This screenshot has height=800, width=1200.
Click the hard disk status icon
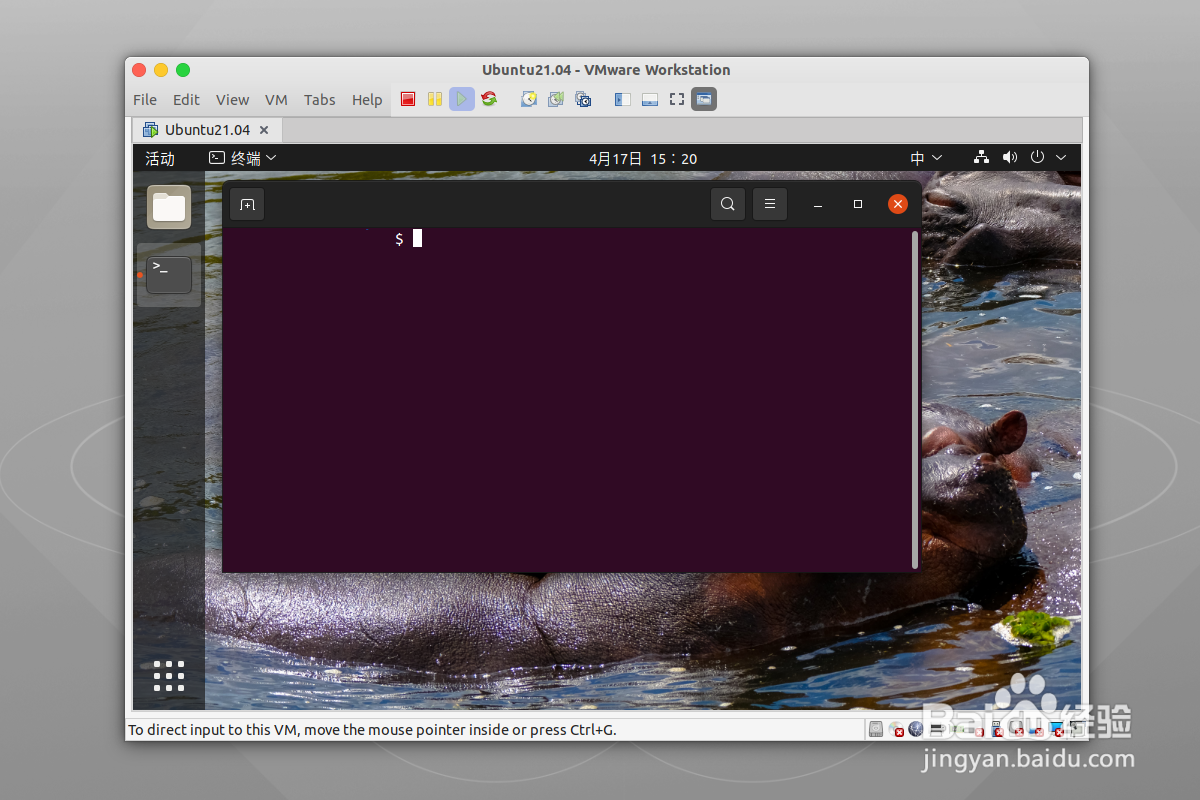(877, 729)
